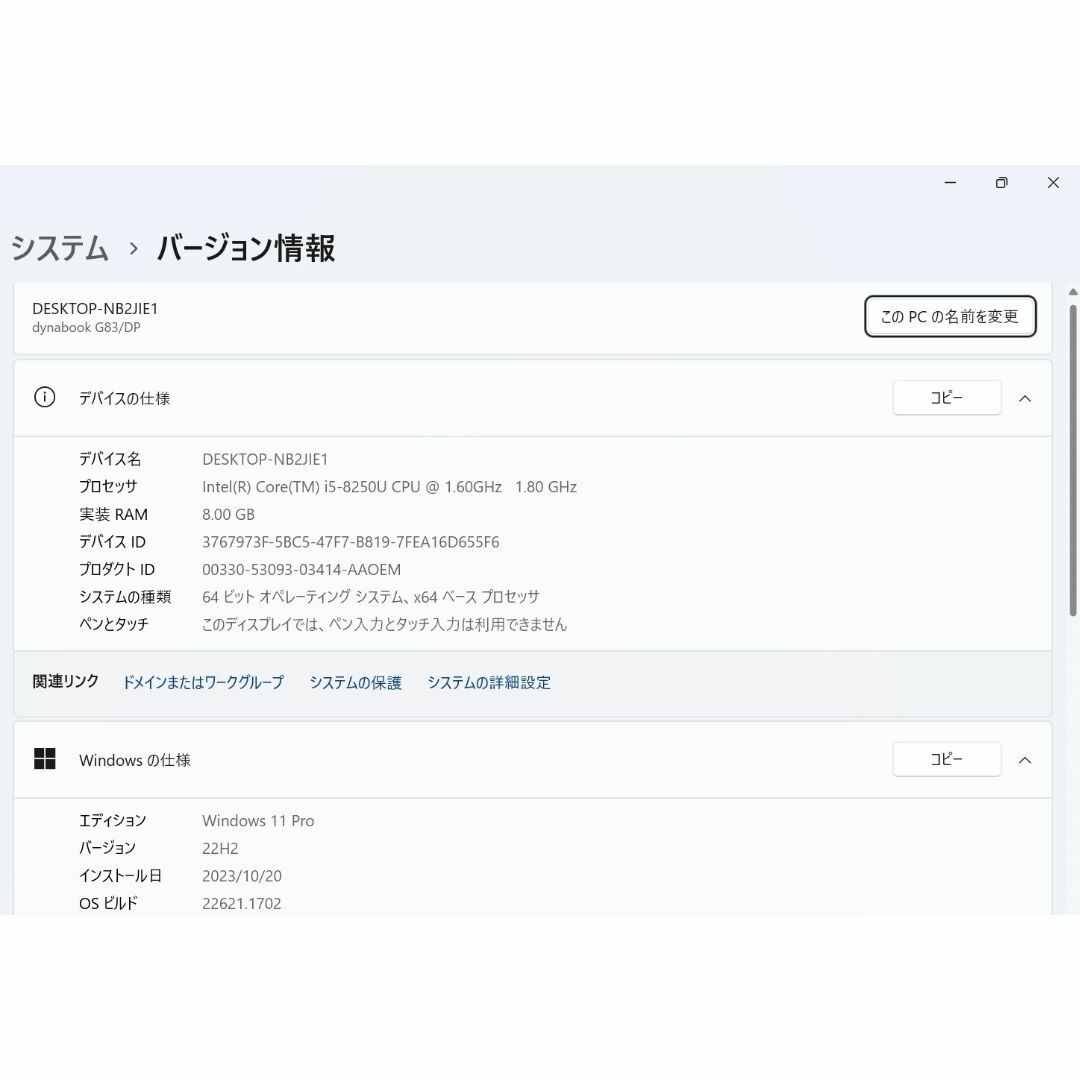
Task: Copy the device specifications with コピー button
Action: [947, 397]
